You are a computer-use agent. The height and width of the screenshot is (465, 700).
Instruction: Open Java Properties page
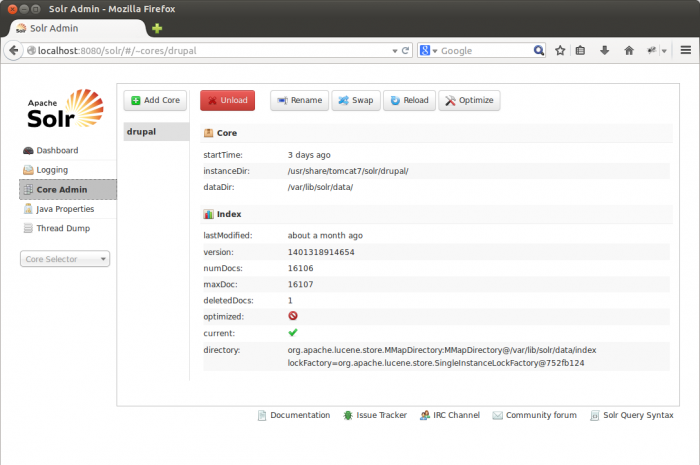[x=65, y=209]
